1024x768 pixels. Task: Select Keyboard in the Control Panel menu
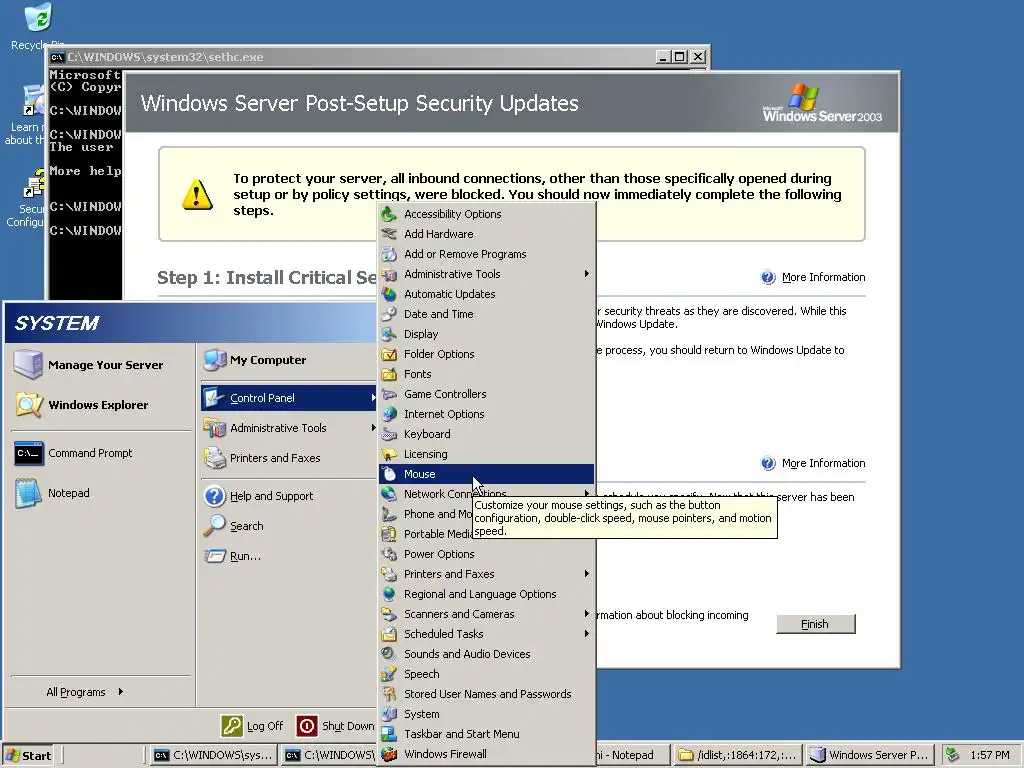click(x=487, y=434)
